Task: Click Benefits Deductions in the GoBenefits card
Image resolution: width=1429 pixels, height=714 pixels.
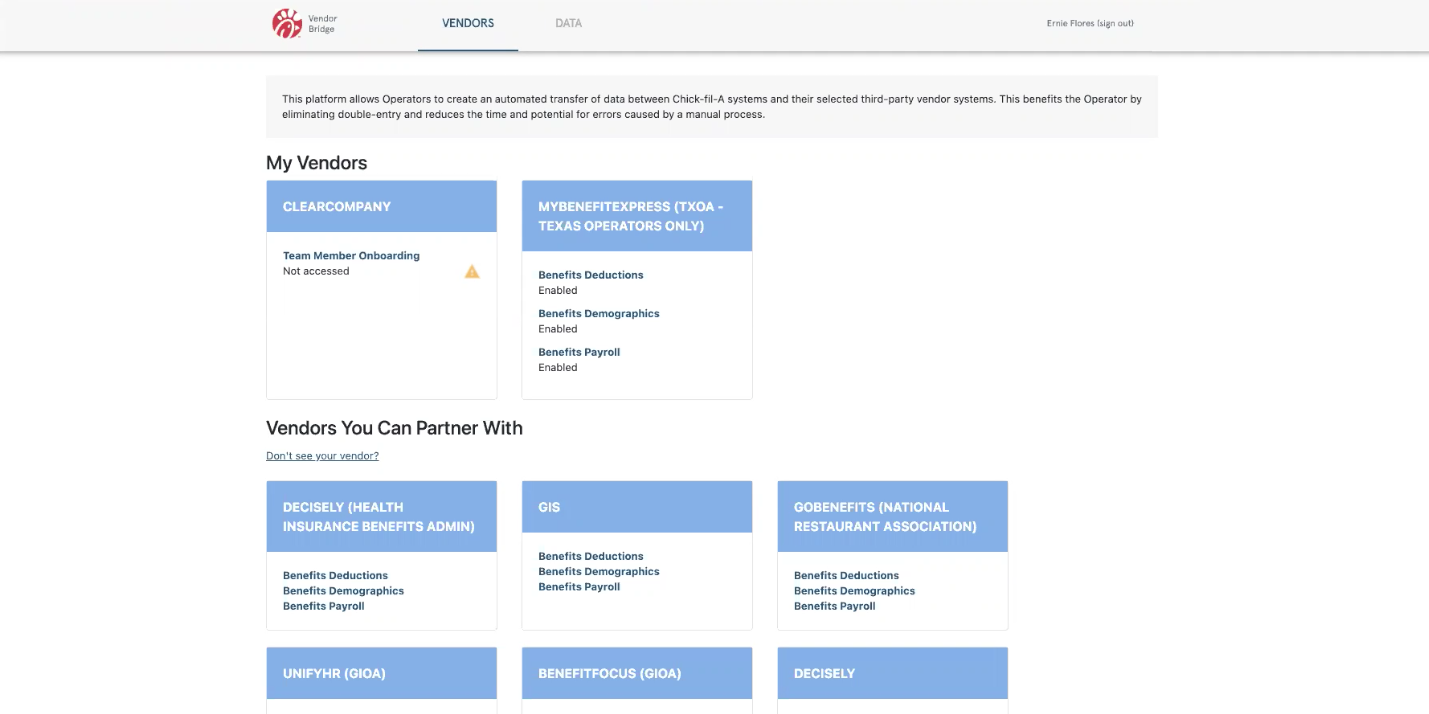Action: [x=846, y=576]
